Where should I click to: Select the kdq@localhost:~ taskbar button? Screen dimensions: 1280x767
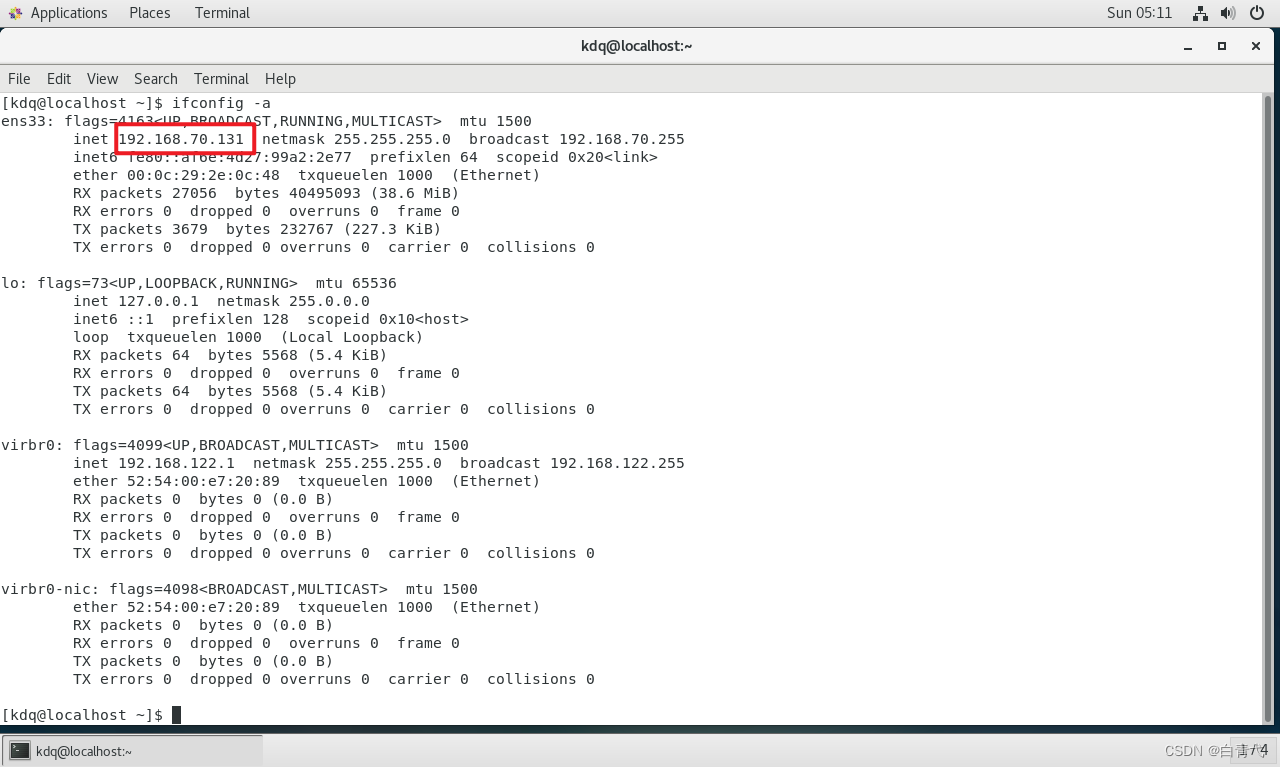click(83, 751)
